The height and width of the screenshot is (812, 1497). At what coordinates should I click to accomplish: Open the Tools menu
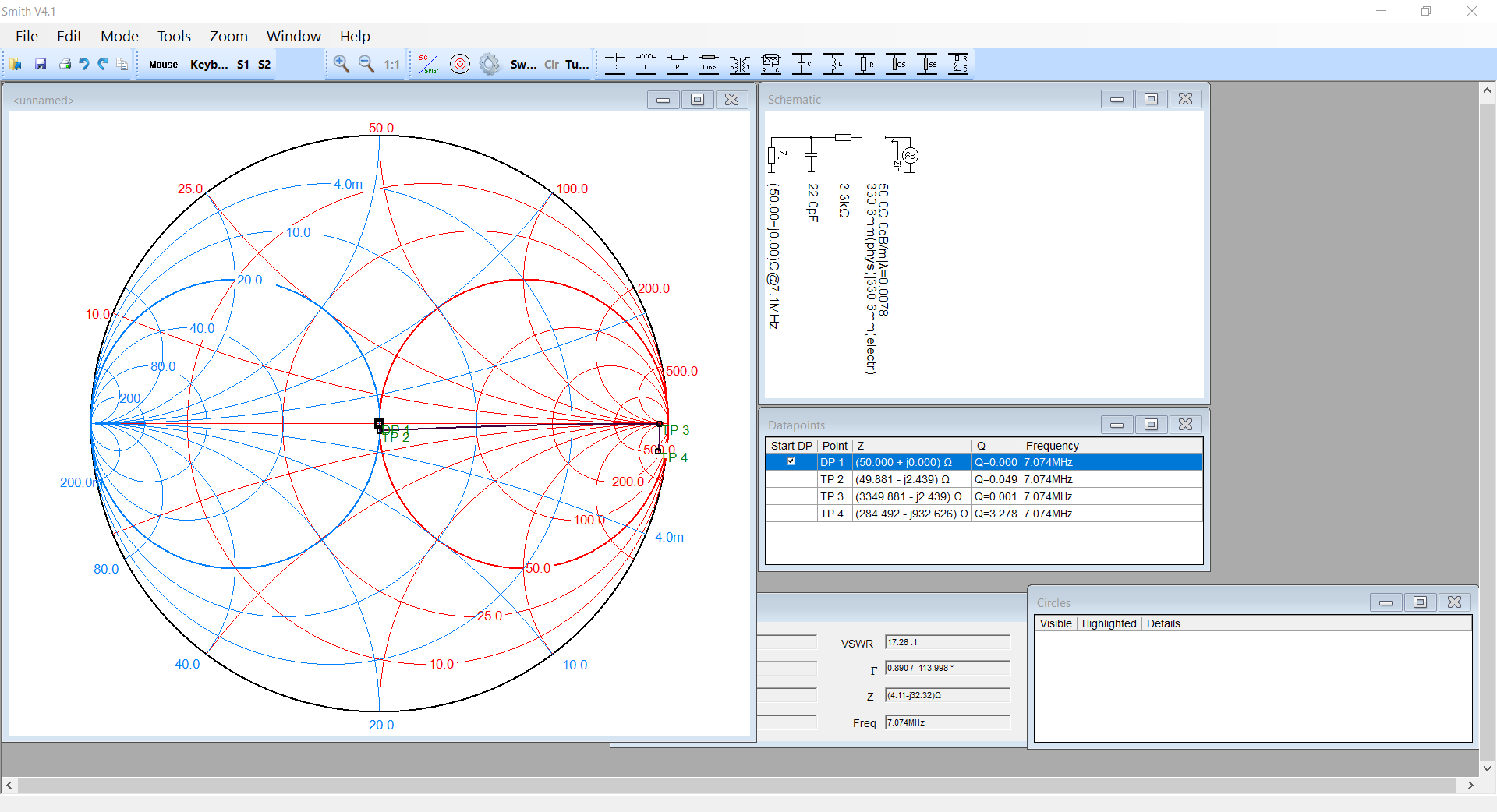(174, 36)
